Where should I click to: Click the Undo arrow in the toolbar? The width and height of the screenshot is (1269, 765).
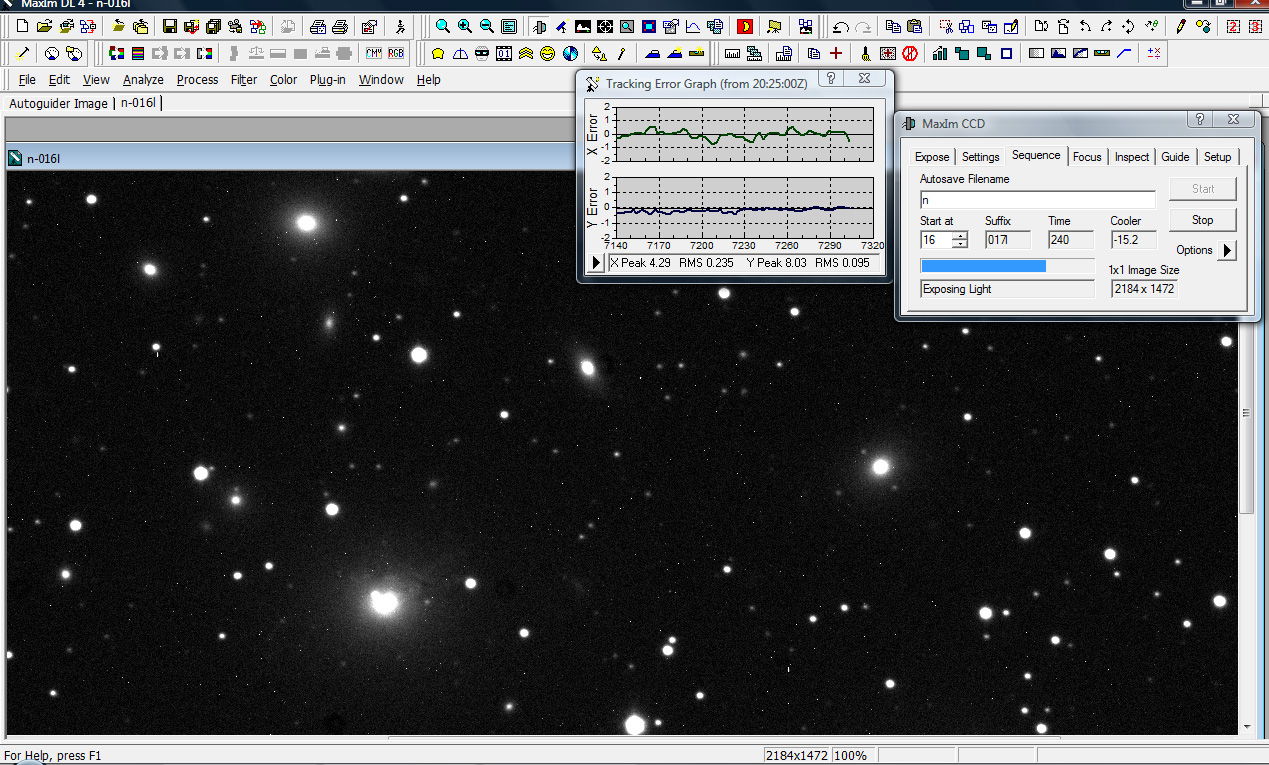pyautogui.click(x=841, y=26)
